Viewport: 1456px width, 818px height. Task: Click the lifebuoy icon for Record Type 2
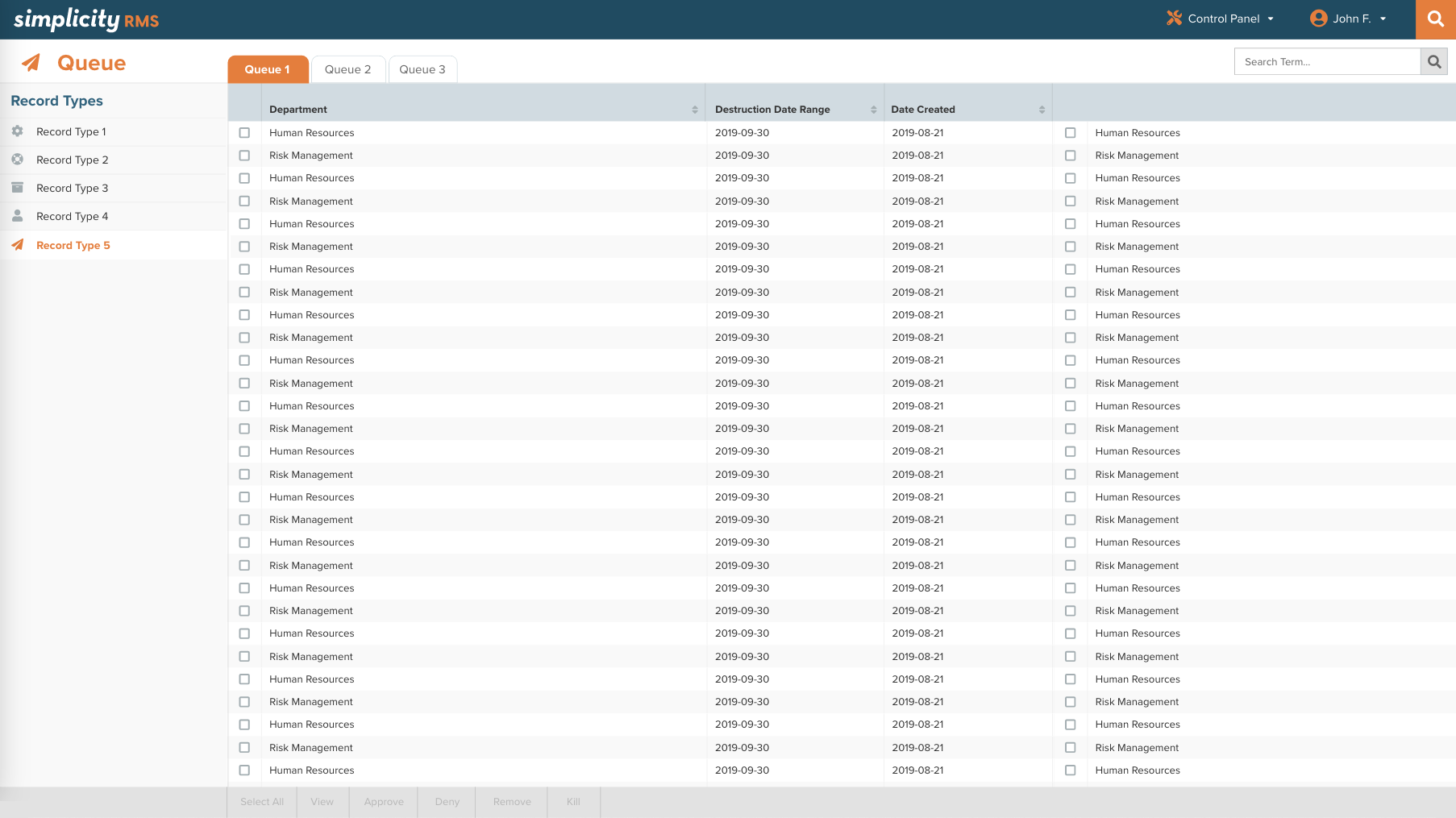[18, 160]
